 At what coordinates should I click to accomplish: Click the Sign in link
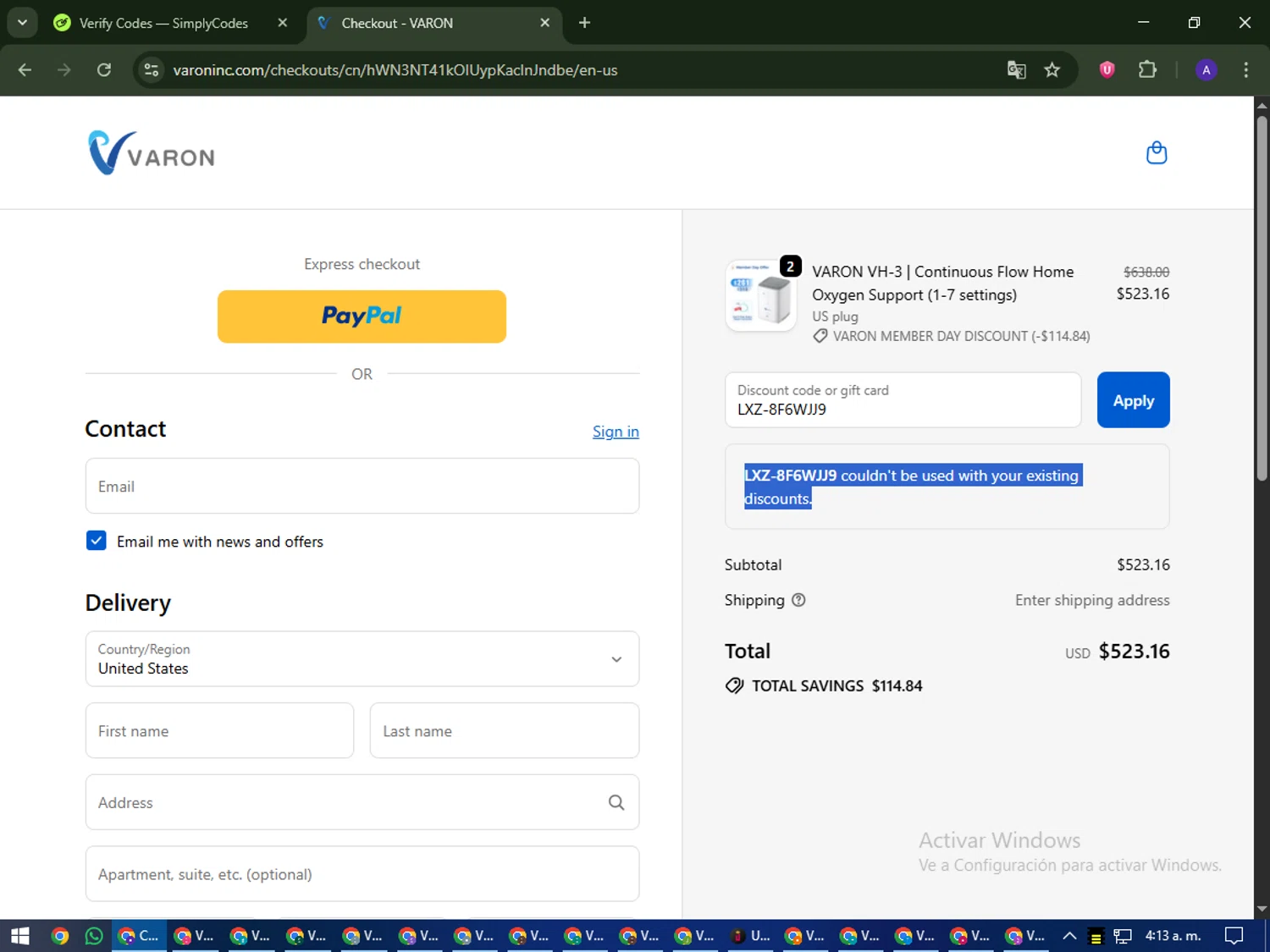616,432
